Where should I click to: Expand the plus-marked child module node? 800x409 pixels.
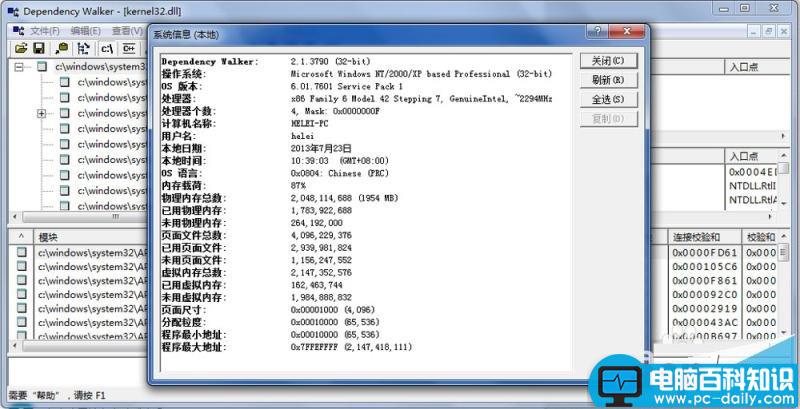point(41,114)
